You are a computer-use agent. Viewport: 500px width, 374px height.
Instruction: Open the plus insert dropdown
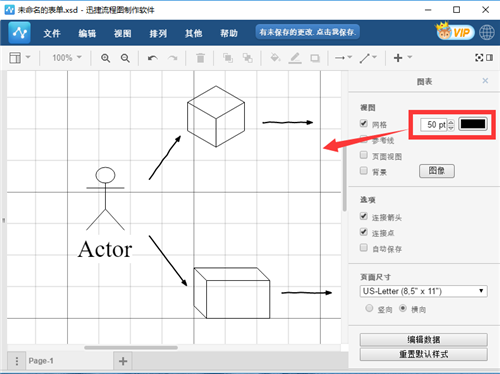tap(402, 58)
